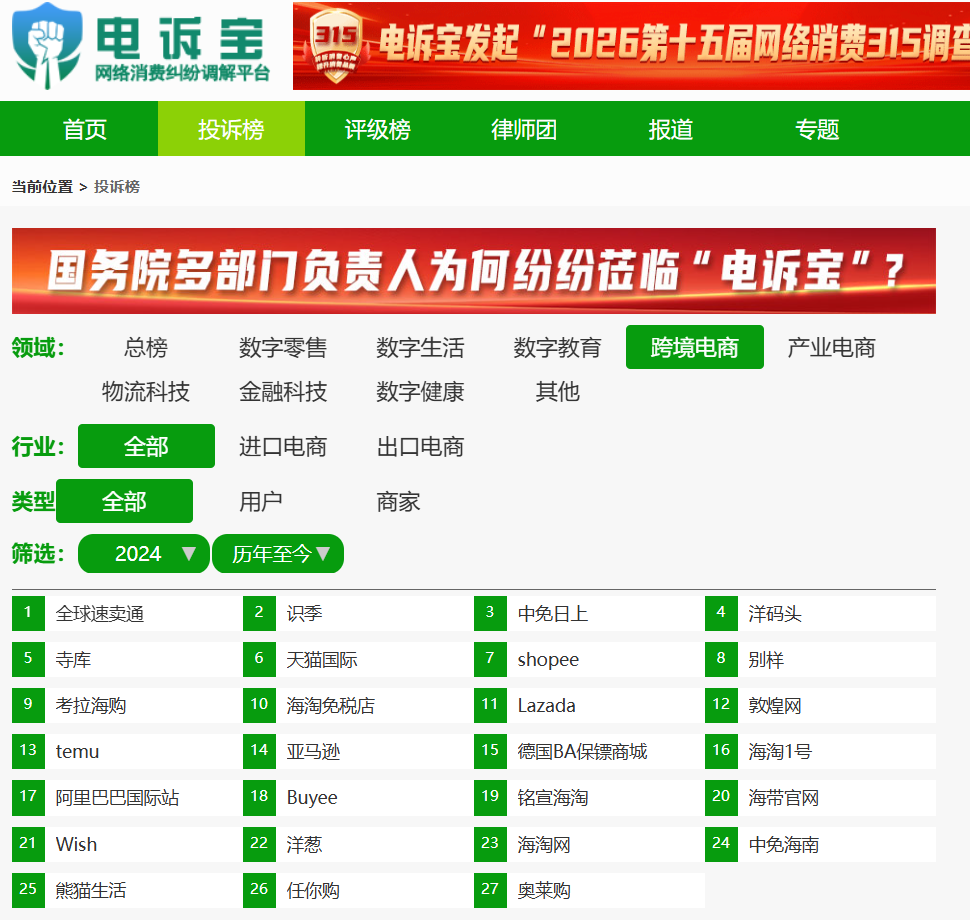Screen dimensions: 970x920
Task: Open rank 14 亚马逊
Action: [358, 752]
